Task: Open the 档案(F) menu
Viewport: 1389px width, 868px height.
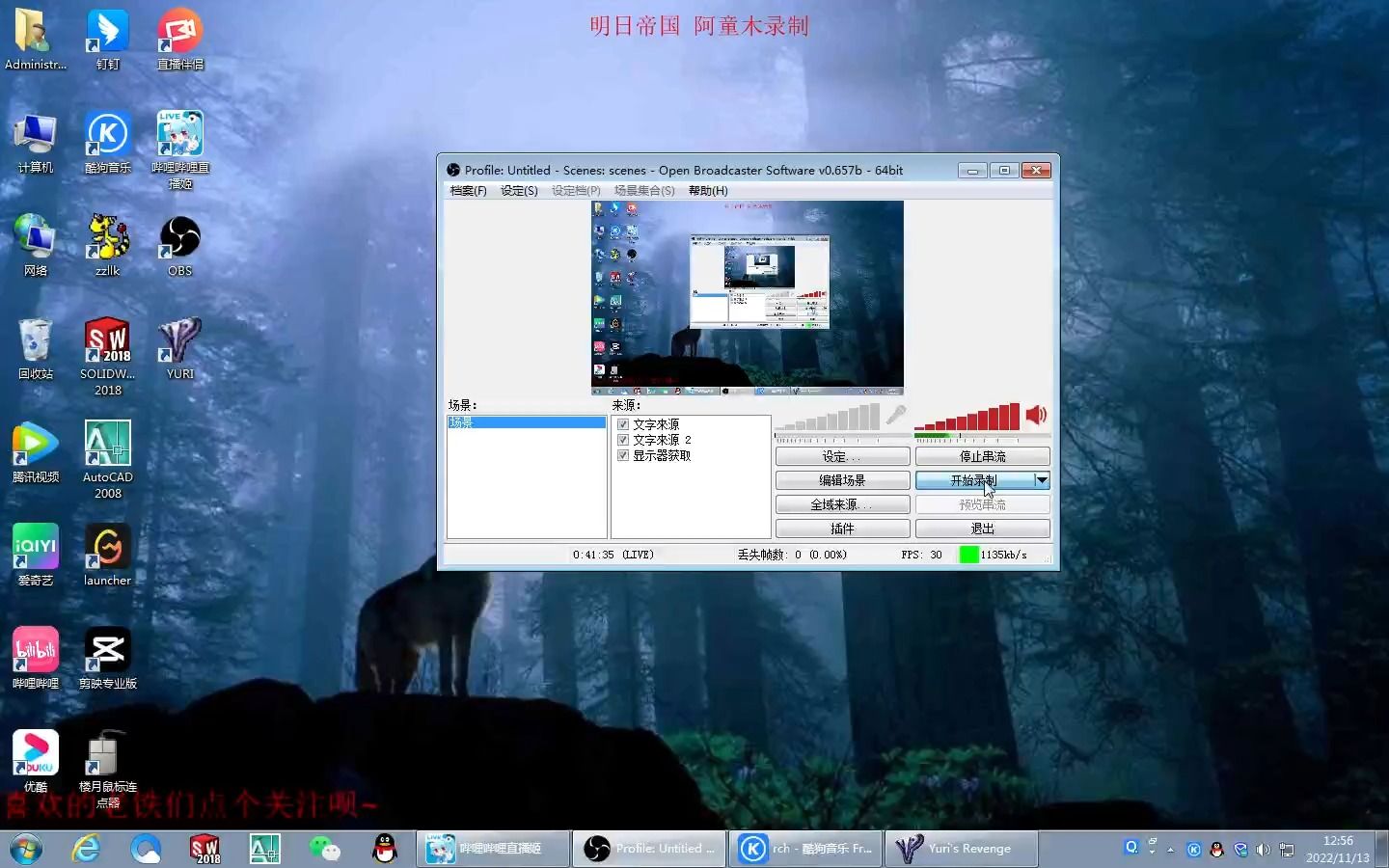Action: click(x=469, y=191)
